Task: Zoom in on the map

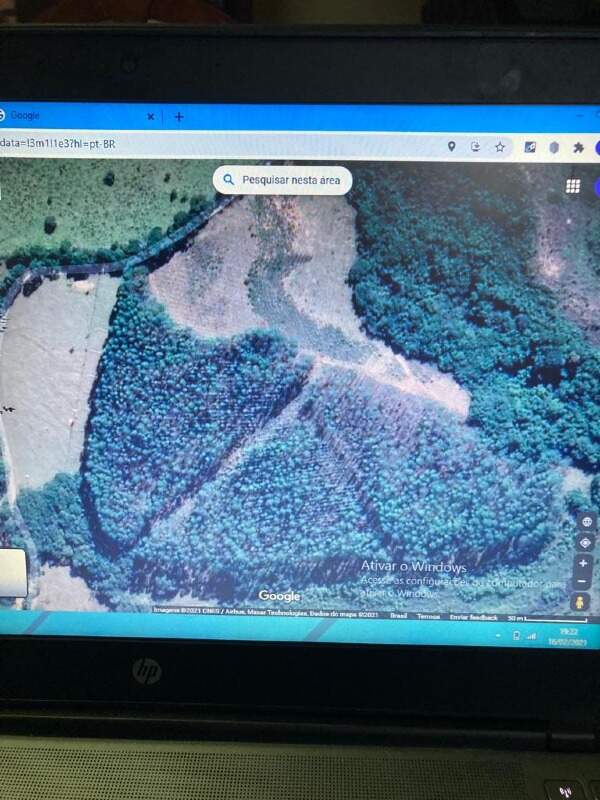Action: [584, 563]
